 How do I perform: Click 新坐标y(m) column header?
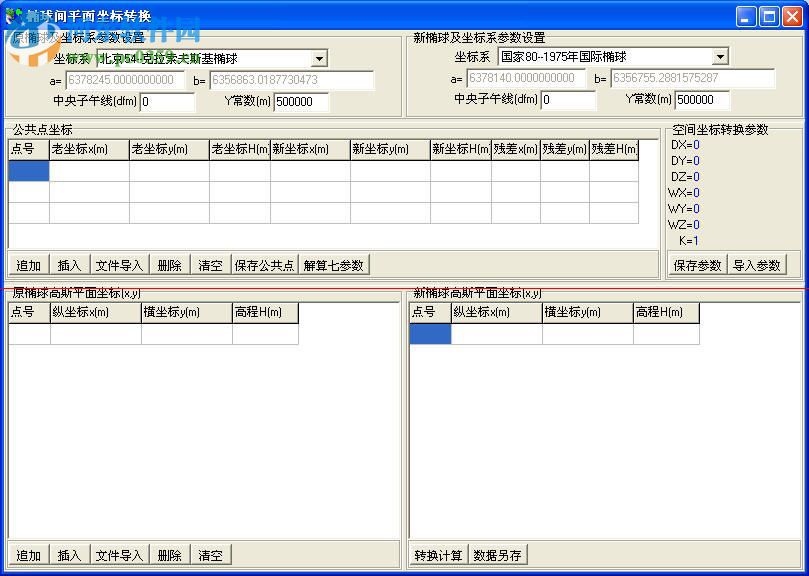pyautogui.click(x=390, y=150)
